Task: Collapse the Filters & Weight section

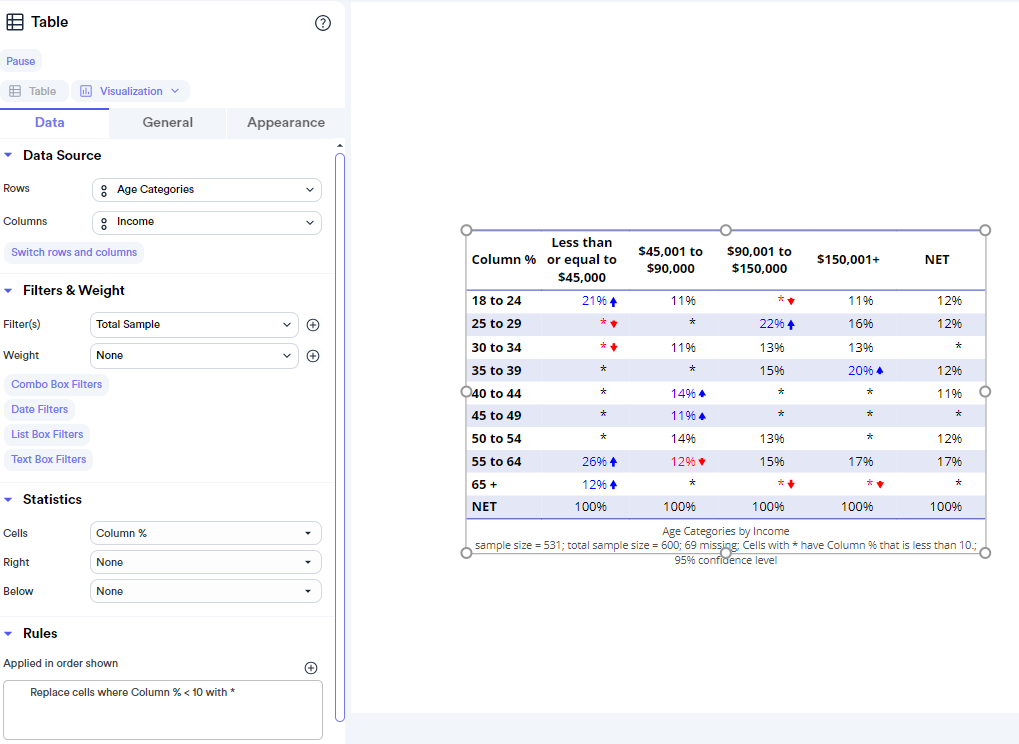Action: pyautogui.click(x=8, y=290)
